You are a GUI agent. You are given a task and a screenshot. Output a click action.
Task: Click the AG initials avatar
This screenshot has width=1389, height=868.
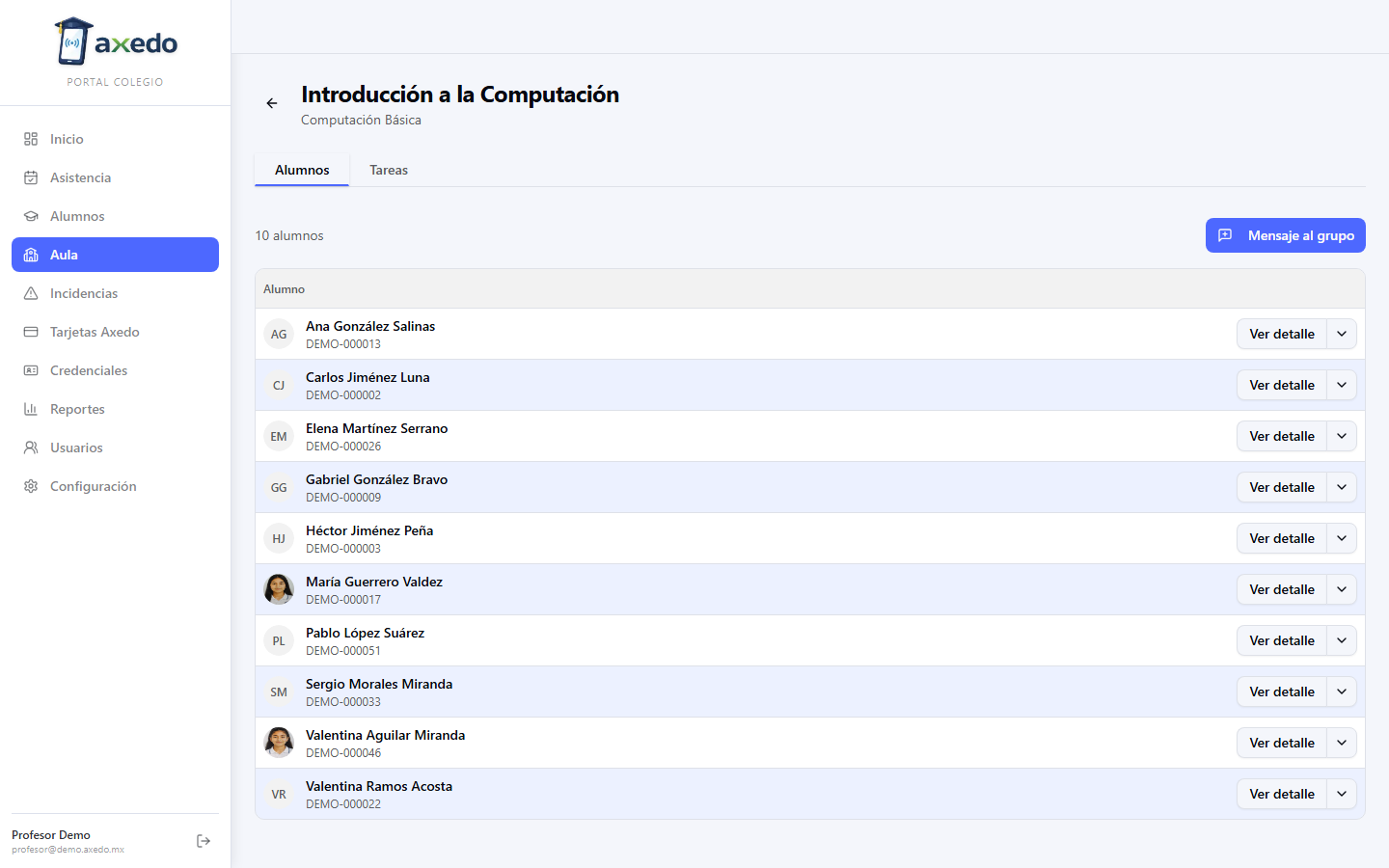click(279, 334)
